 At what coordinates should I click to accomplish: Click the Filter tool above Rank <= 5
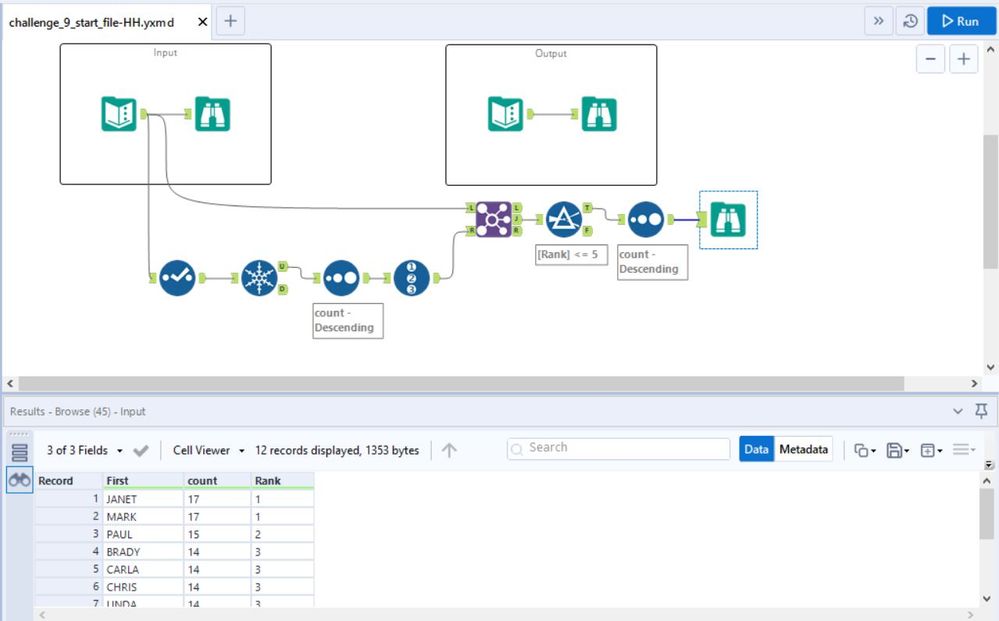[564, 220]
